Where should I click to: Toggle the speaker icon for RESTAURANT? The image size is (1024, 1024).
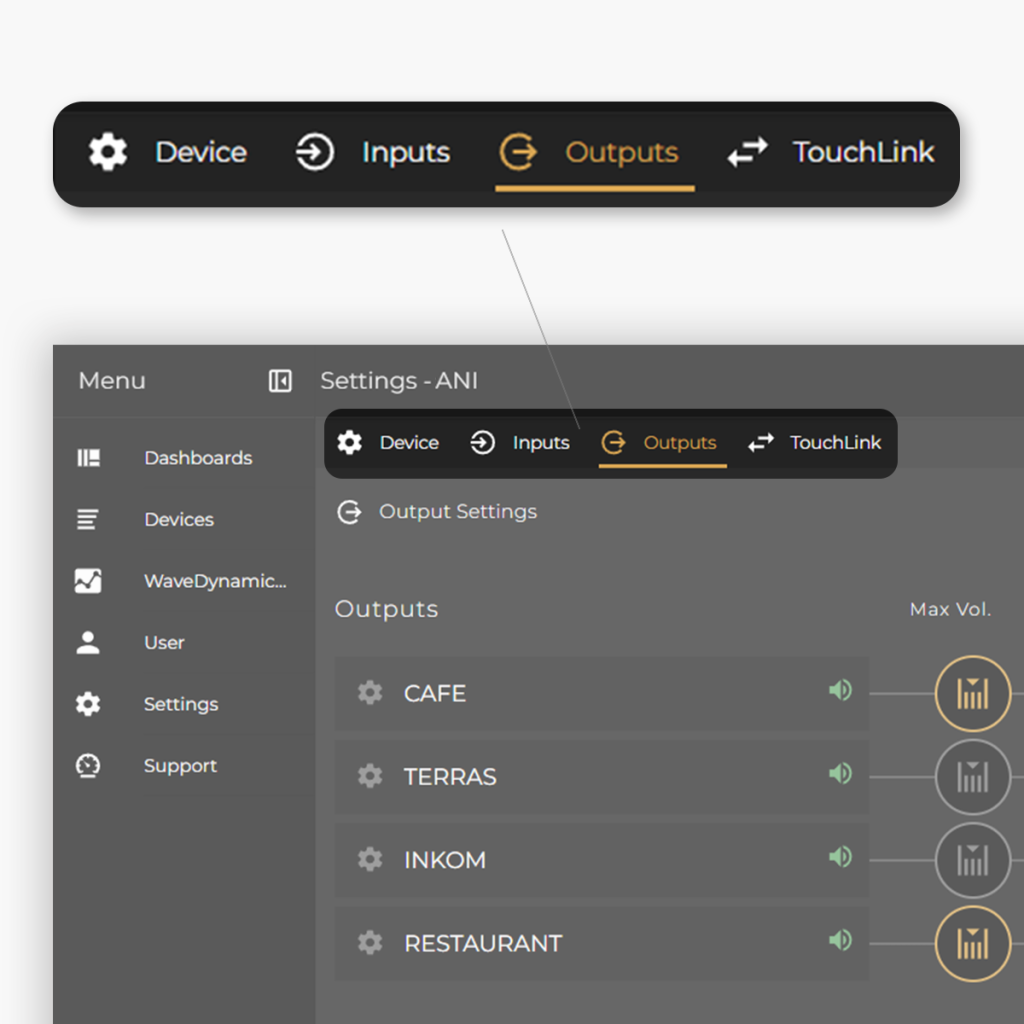click(x=840, y=941)
